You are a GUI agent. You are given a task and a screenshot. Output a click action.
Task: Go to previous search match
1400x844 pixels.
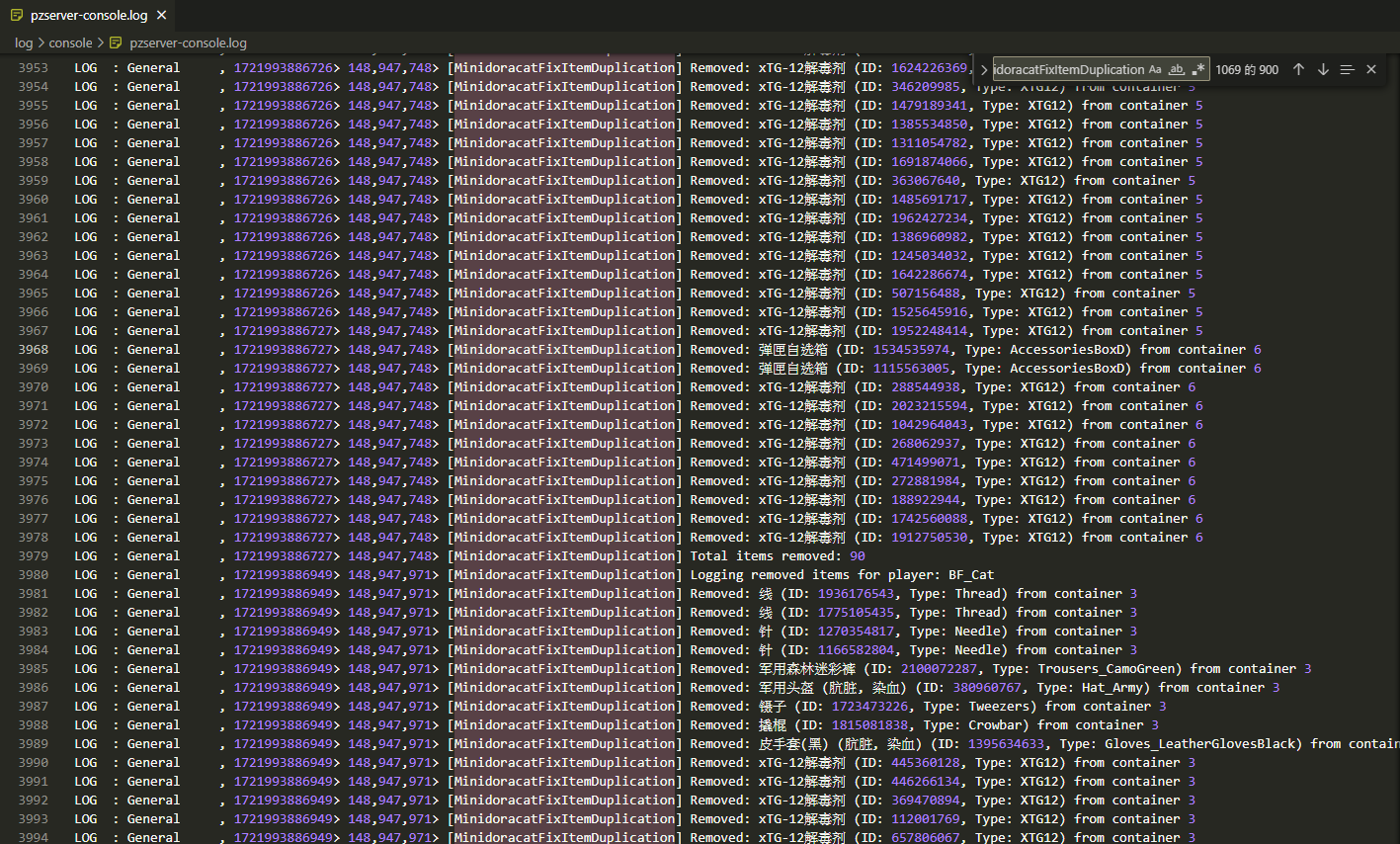coord(1298,69)
